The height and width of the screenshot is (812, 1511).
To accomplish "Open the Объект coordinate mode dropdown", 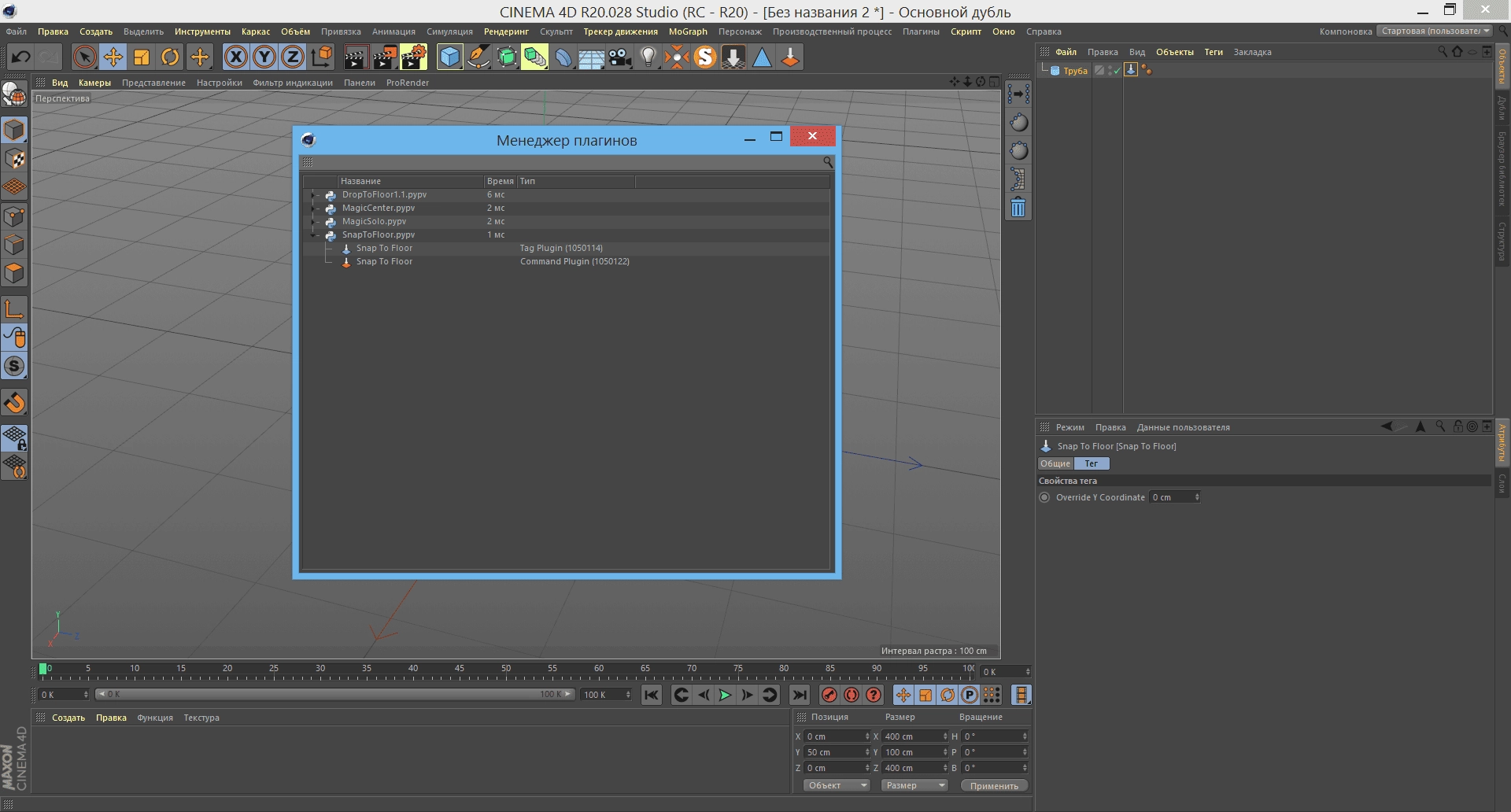I will point(836,785).
